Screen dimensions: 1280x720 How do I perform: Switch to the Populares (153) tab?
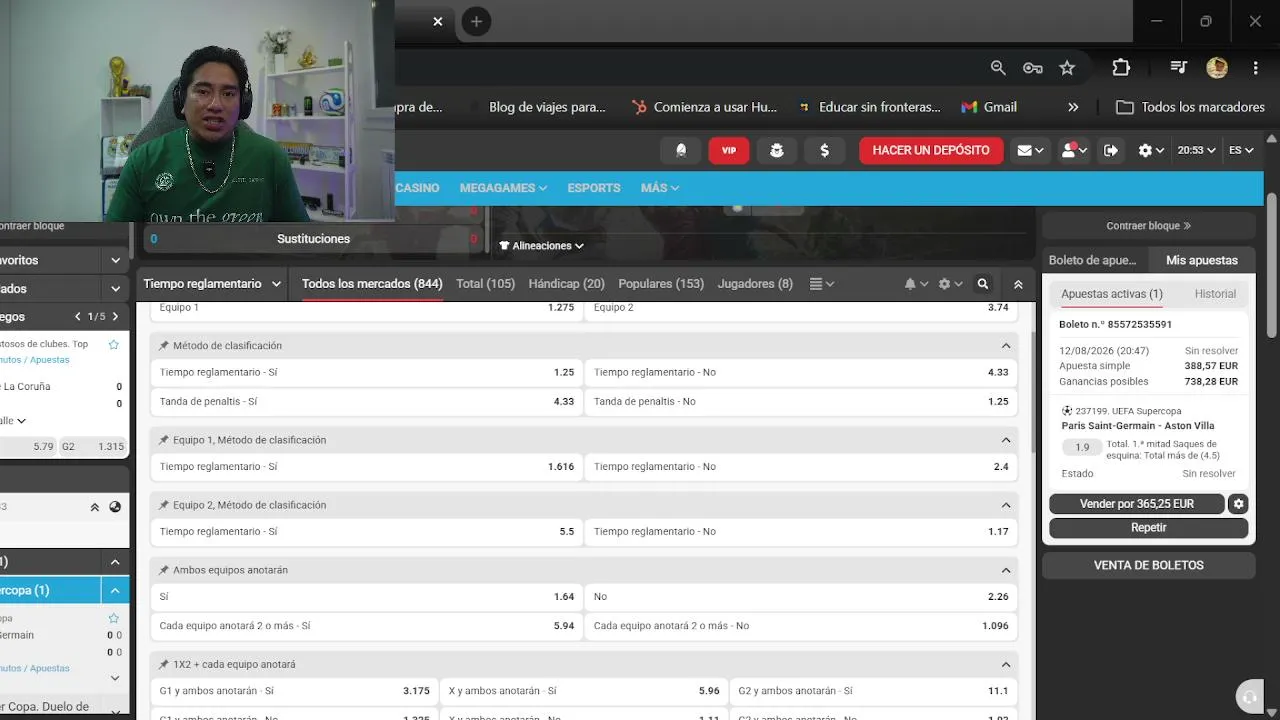pyautogui.click(x=661, y=284)
